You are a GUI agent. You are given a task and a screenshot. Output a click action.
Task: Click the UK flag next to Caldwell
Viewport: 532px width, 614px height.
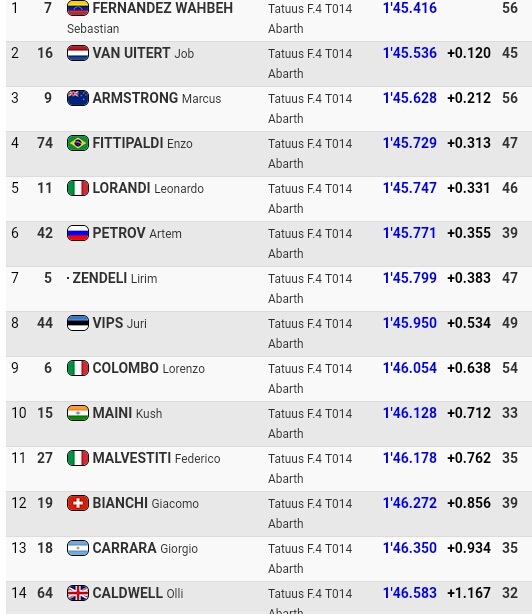tap(78, 593)
